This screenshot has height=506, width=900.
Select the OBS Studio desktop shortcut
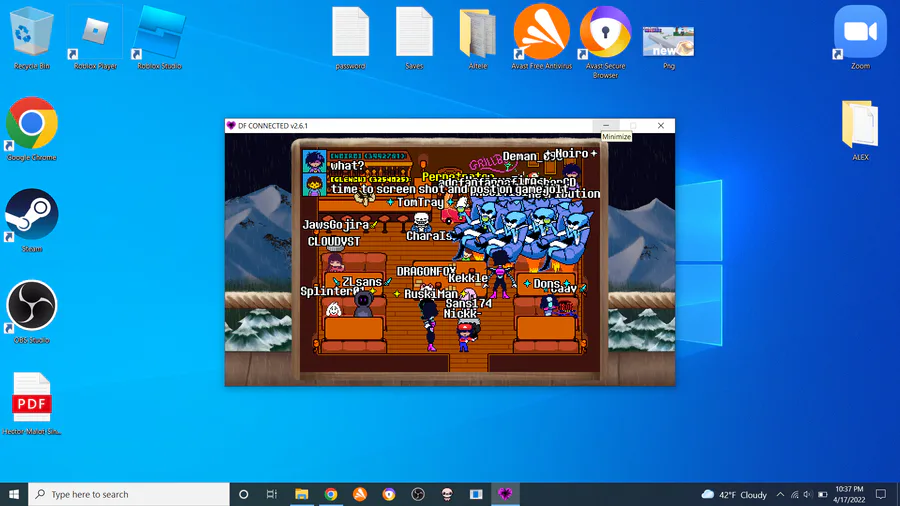point(32,313)
